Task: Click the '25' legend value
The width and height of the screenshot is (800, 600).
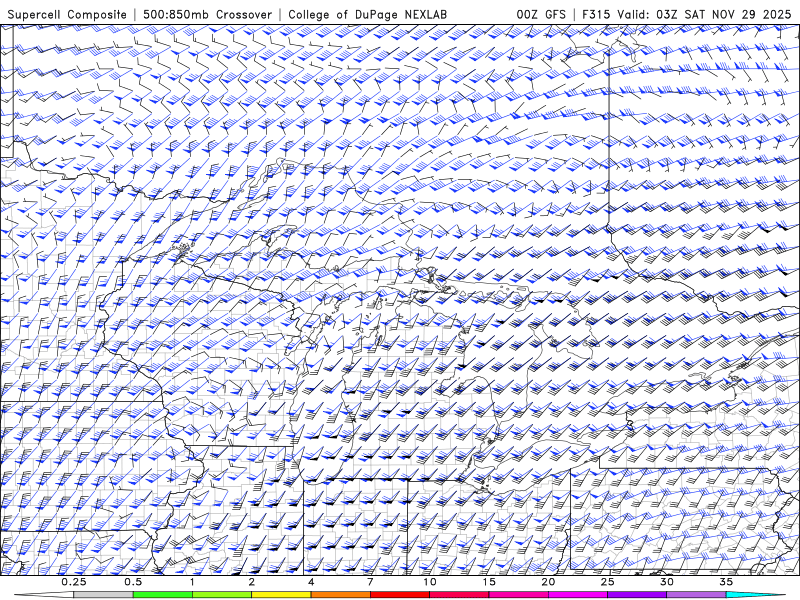Action: [608, 582]
